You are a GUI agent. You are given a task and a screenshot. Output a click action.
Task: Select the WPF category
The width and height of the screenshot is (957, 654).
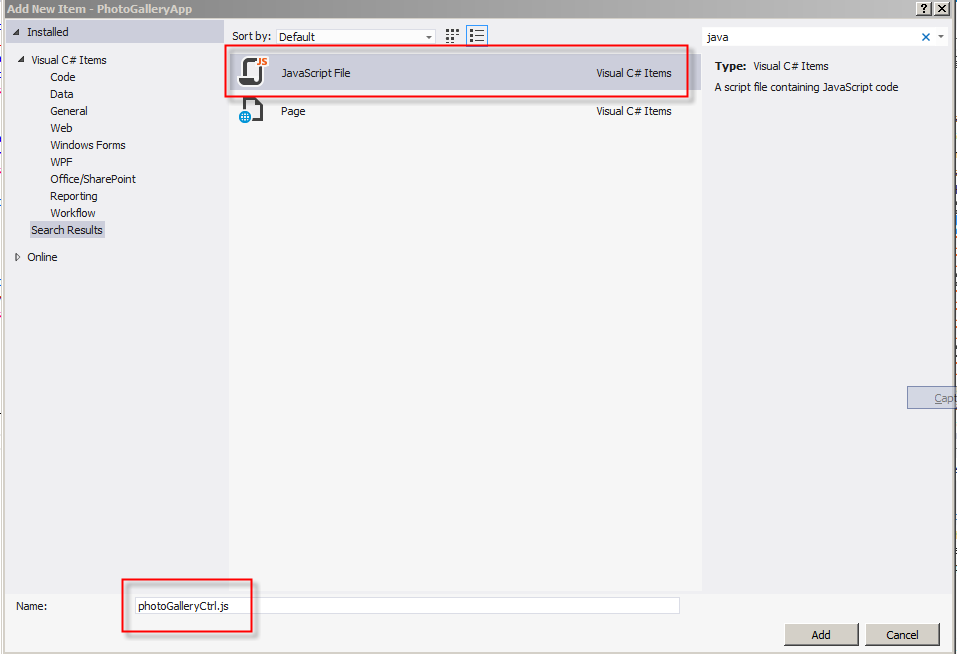[60, 161]
